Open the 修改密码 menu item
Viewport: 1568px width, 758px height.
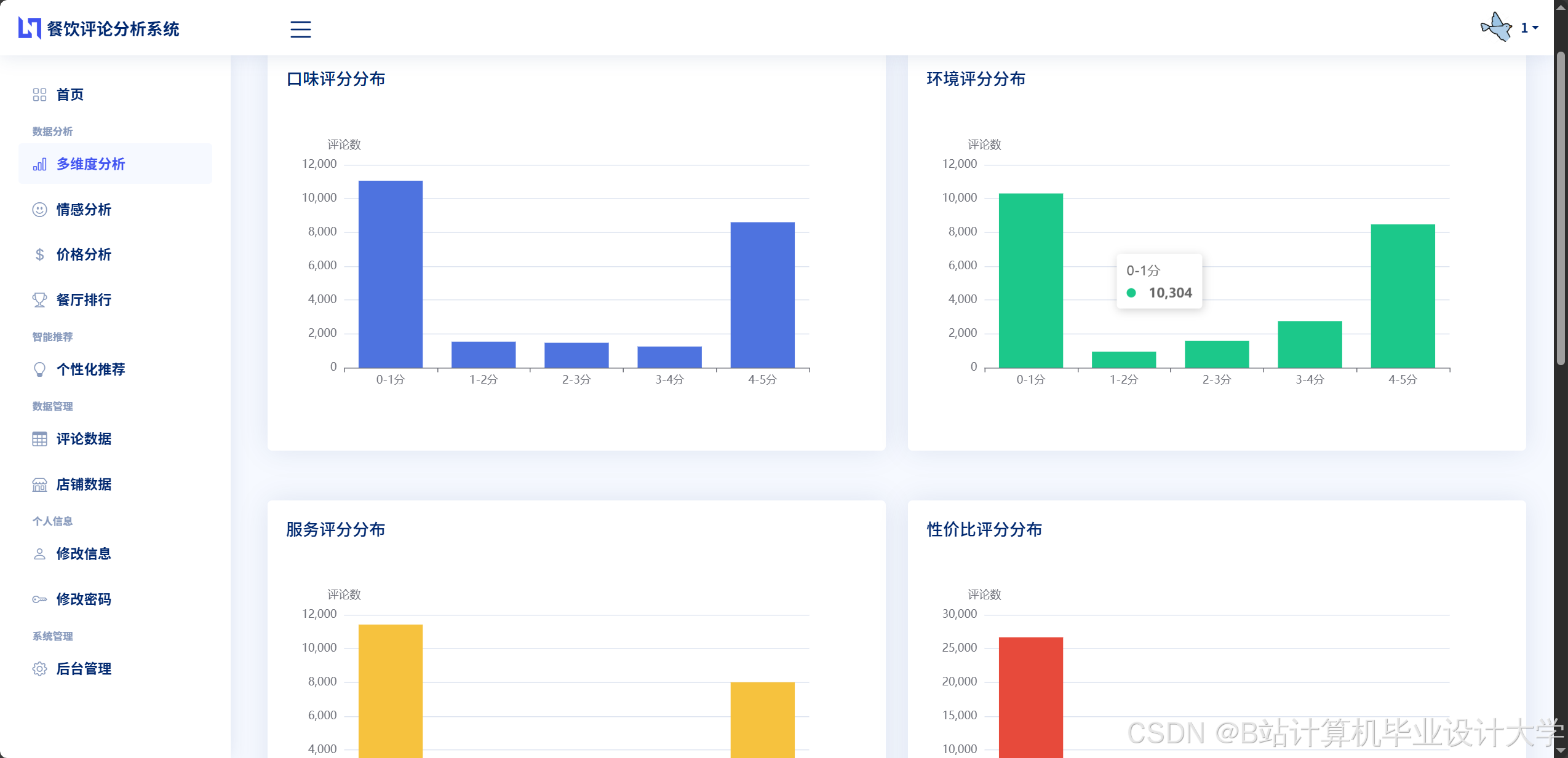pos(83,599)
